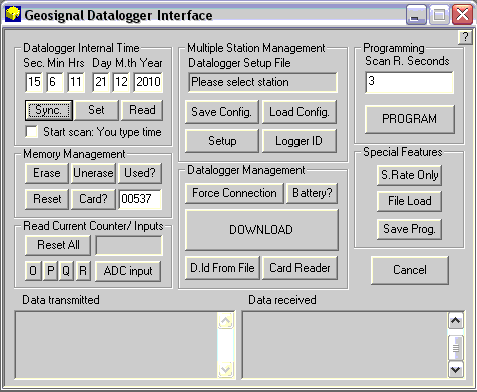This screenshot has height=392, width=477.
Task: Open the Card Reader
Action: coord(300,268)
